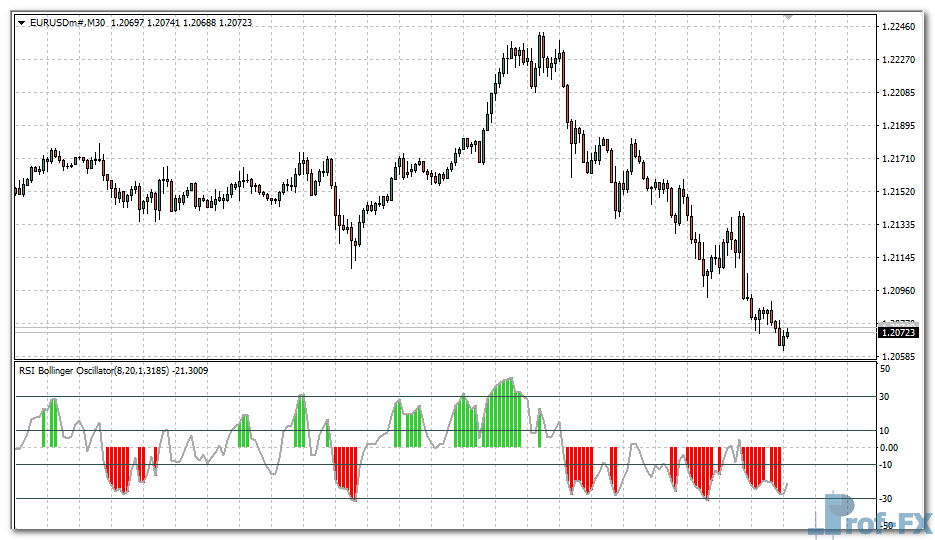The height and width of the screenshot is (540, 935).
Task: Select the last red histogram bars on right
Action: [762, 465]
